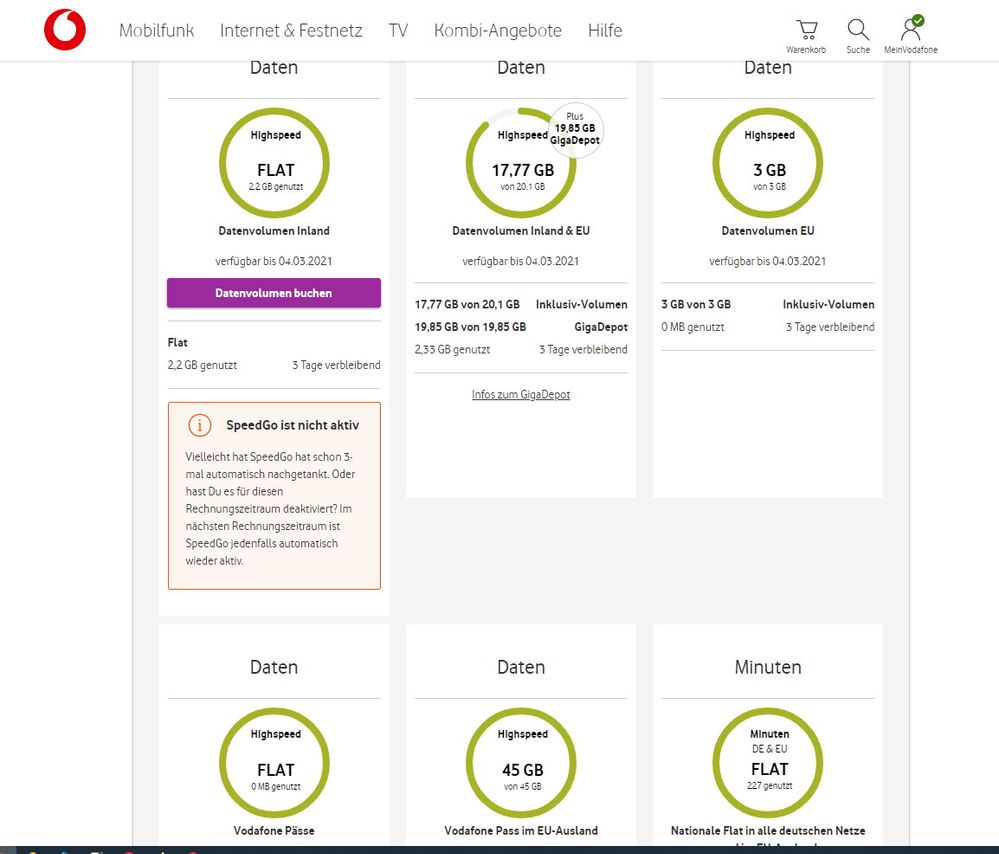
Task: Open the Internet & Festnetz menu
Action: click(291, 31)
